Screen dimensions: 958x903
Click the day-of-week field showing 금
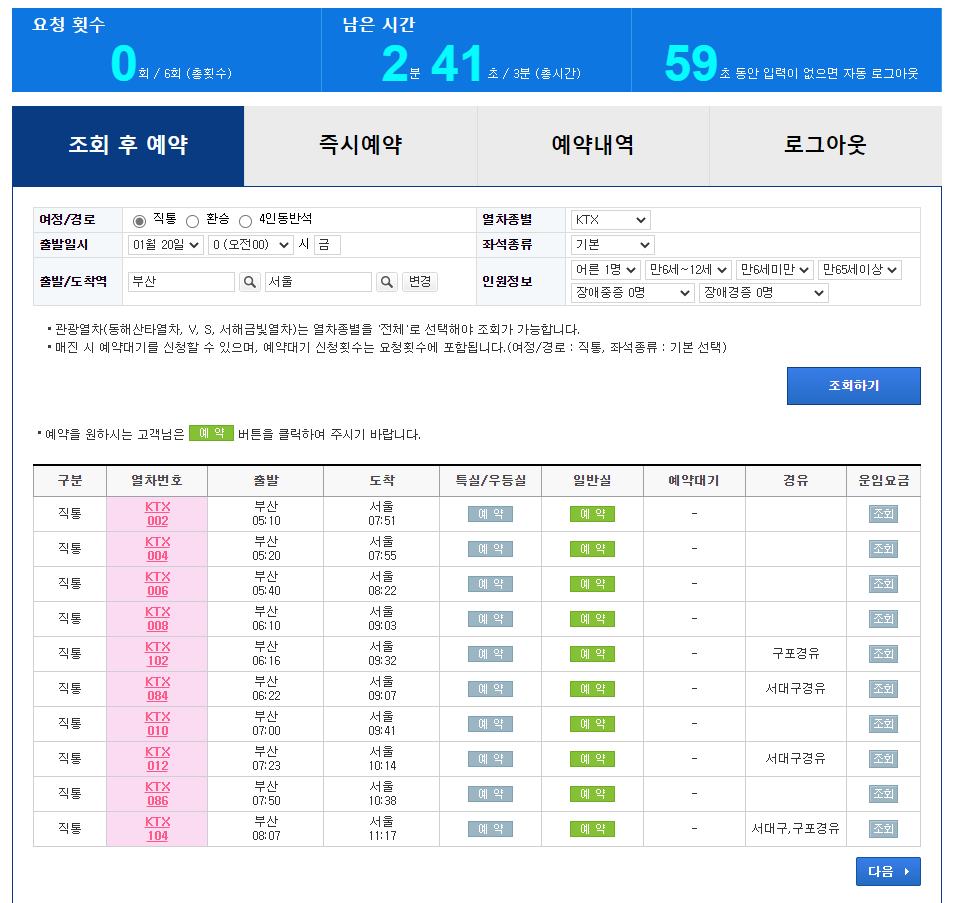pyautogui.click(x=327, y=245)
